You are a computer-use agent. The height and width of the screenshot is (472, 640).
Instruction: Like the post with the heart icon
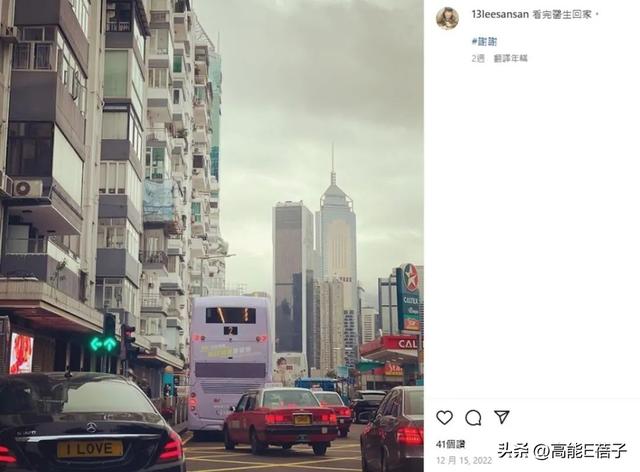pyautogui.click(x=444, y=418)
